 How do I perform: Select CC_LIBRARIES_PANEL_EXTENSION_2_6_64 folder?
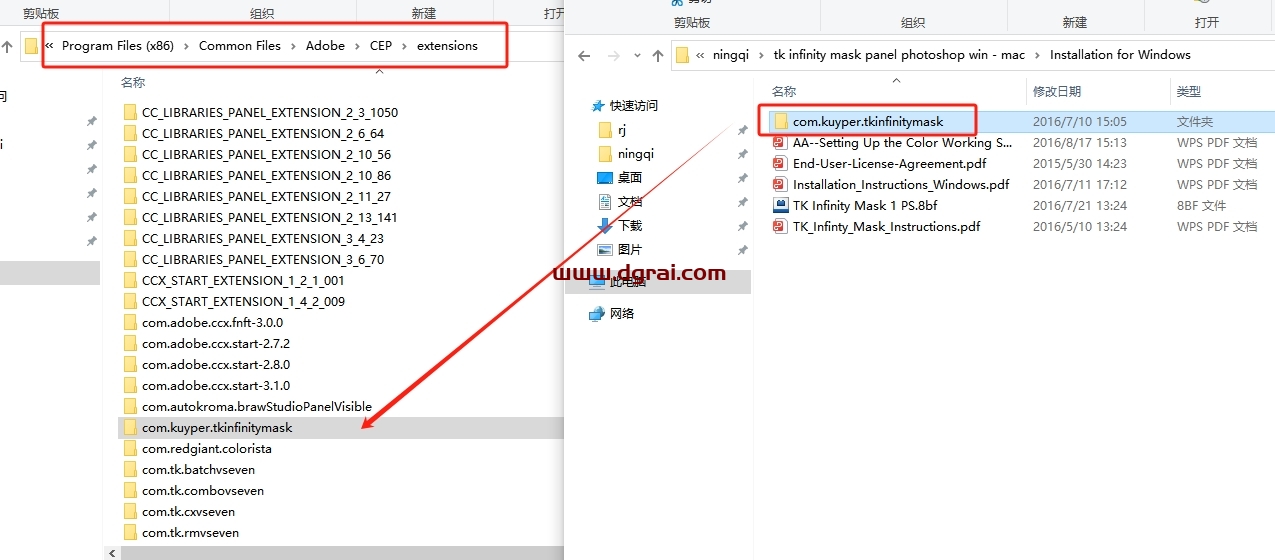[263, 134]
